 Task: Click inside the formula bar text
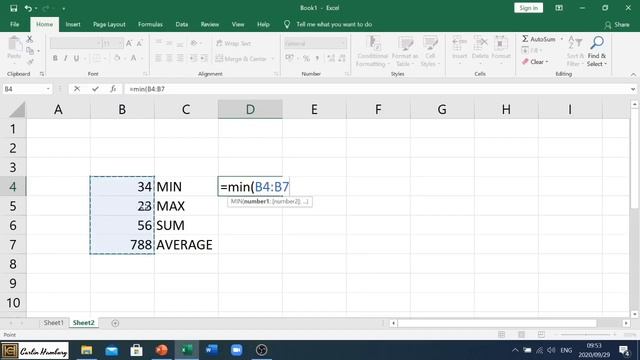147,89
